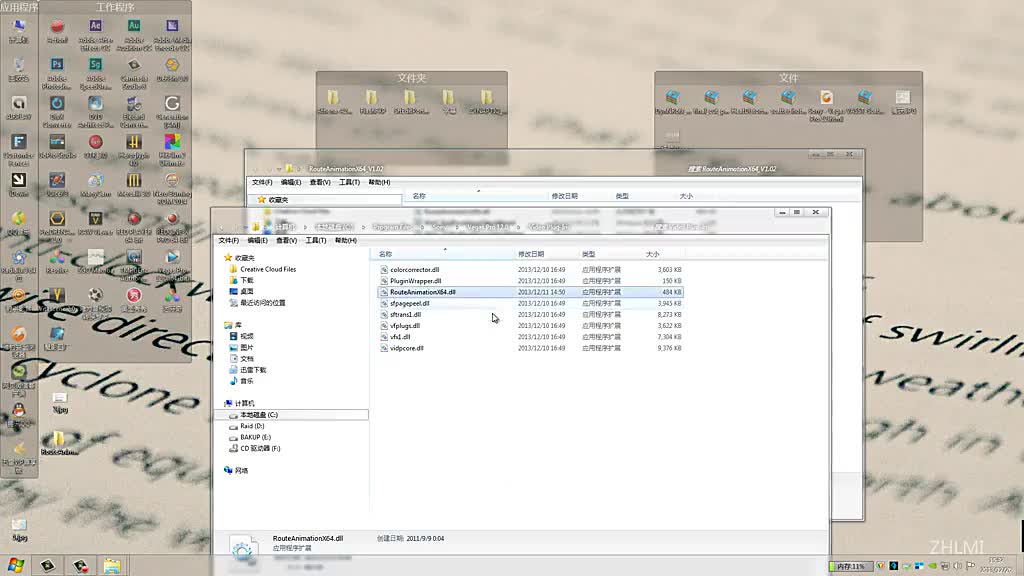Expand the 计算机 node in sidebar
This screenshot has height=576, width=1024.
(x=227, y=403)
